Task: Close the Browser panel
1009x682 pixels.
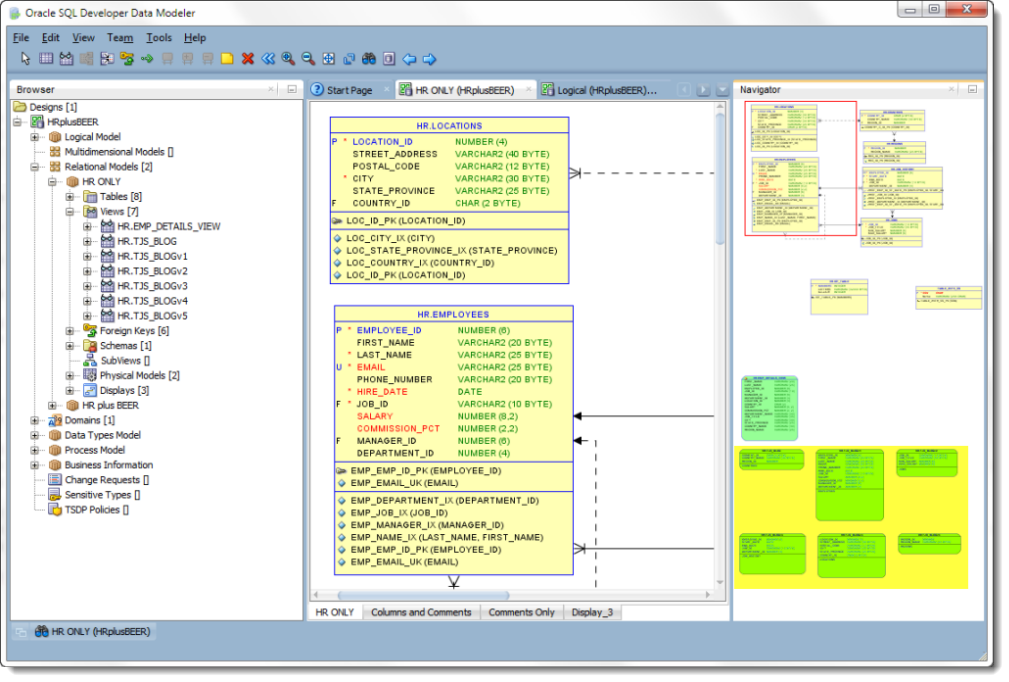Action: point(271,89)
